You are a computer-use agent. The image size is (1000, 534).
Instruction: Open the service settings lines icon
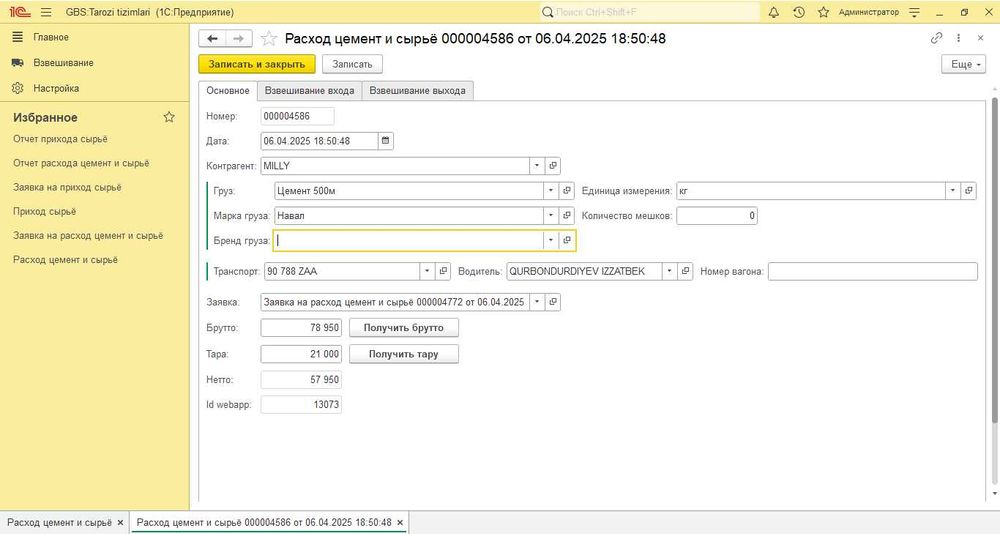click(915, 12)
